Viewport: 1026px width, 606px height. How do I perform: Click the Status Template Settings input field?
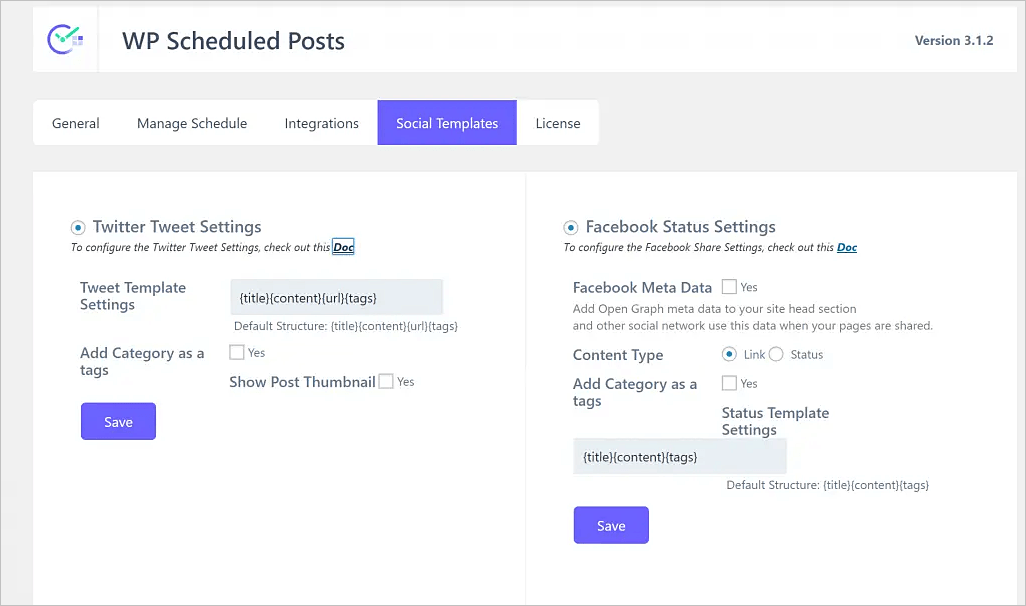[679, 456]
